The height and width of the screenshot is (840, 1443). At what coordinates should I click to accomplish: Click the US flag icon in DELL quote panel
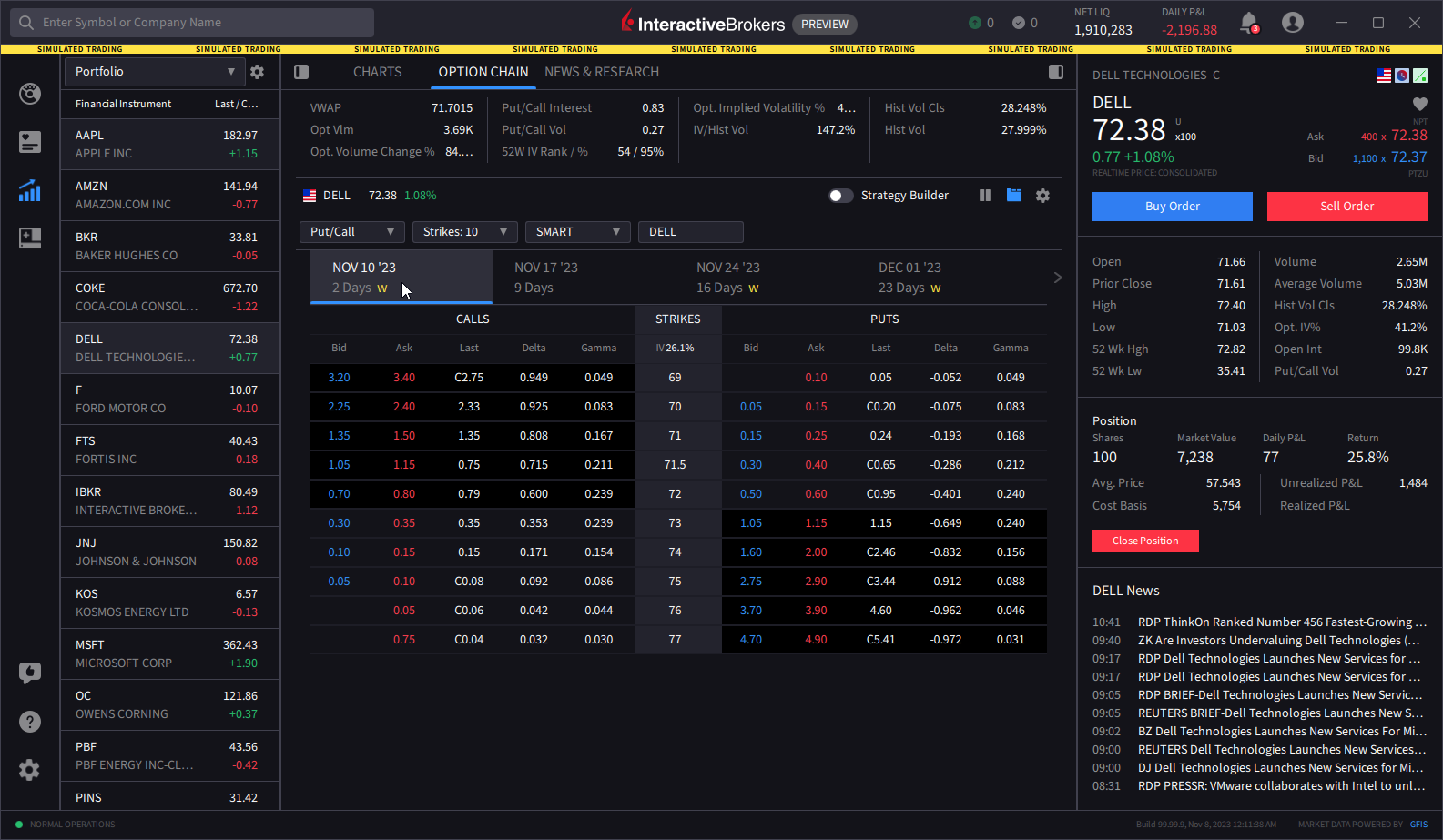pyautogui.click(x=1384, y=76)
